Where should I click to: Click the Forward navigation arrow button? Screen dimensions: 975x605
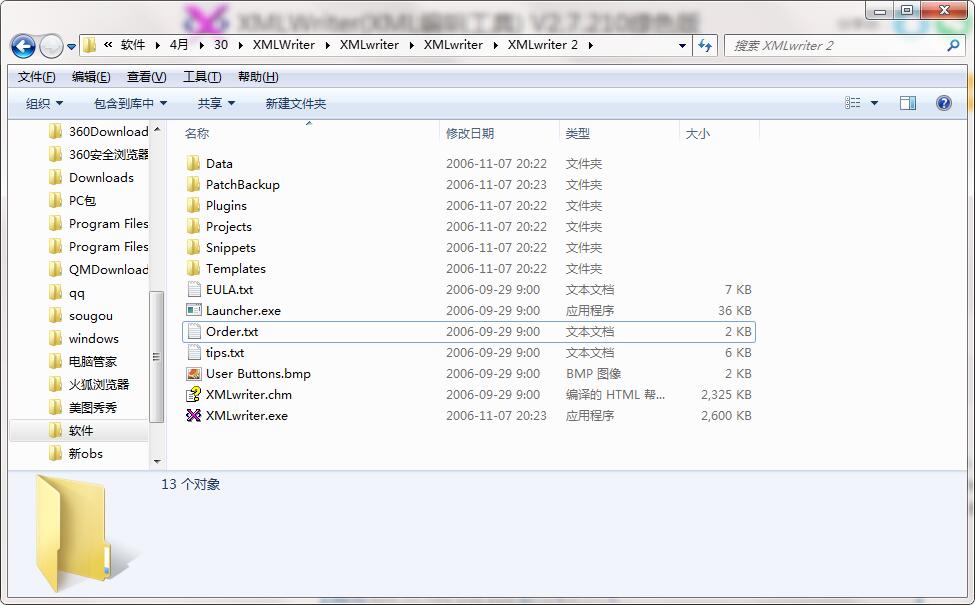click(x=51, y=46)
